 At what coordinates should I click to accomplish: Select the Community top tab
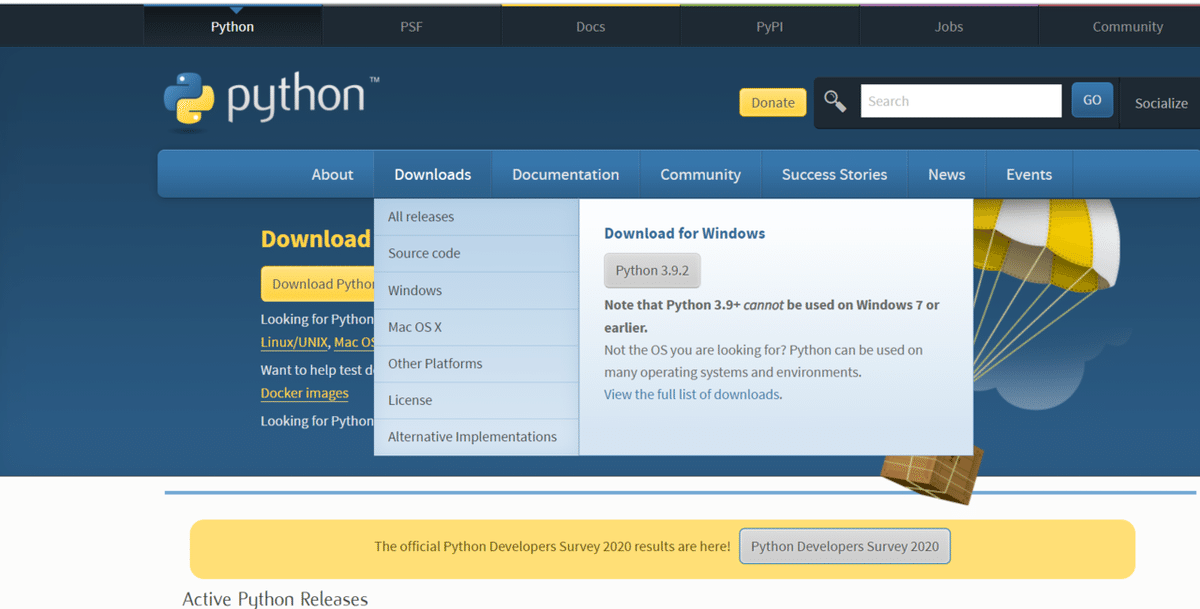click(1128, 27)
